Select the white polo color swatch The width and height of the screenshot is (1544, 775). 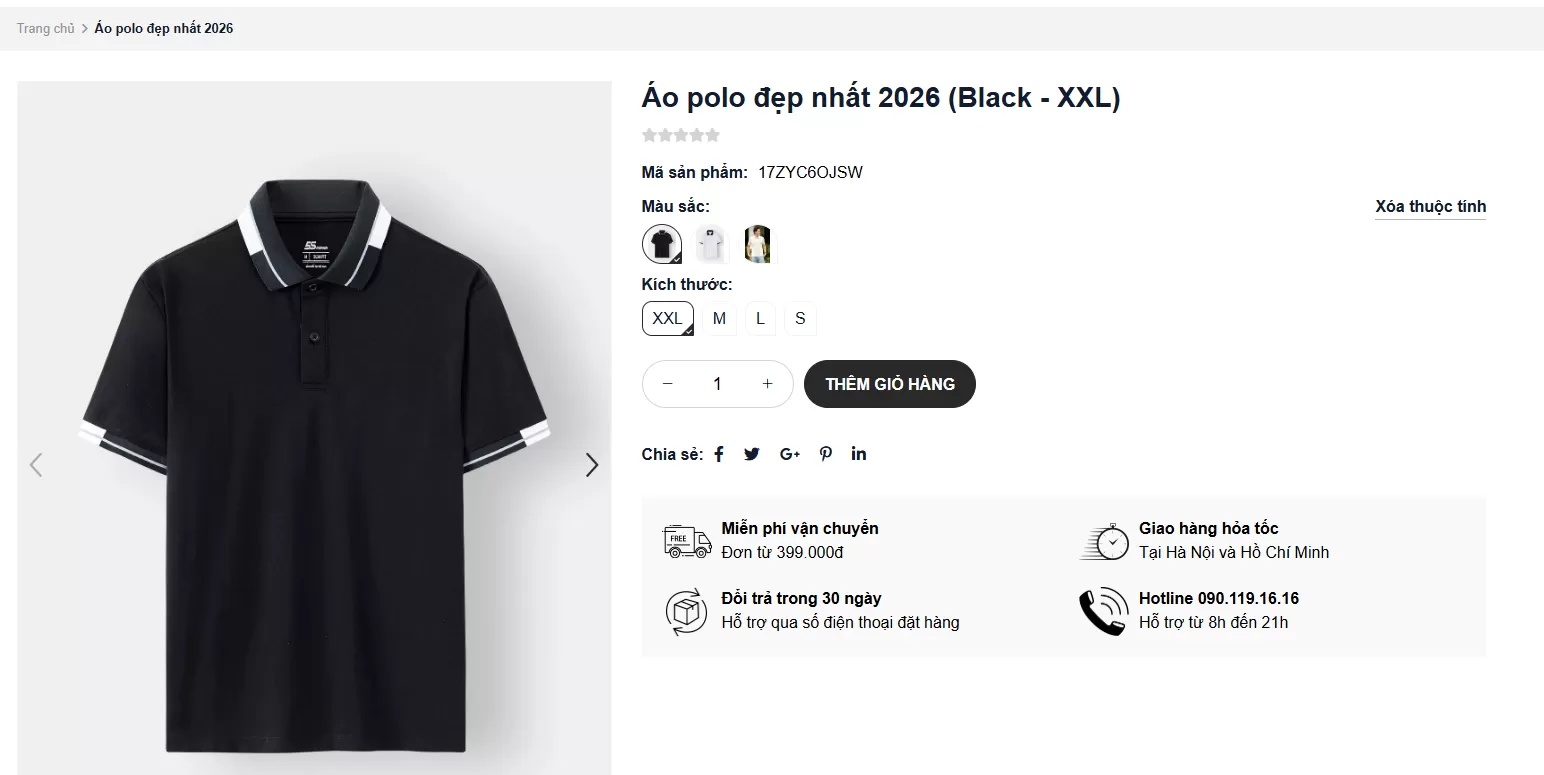[710, 244]
